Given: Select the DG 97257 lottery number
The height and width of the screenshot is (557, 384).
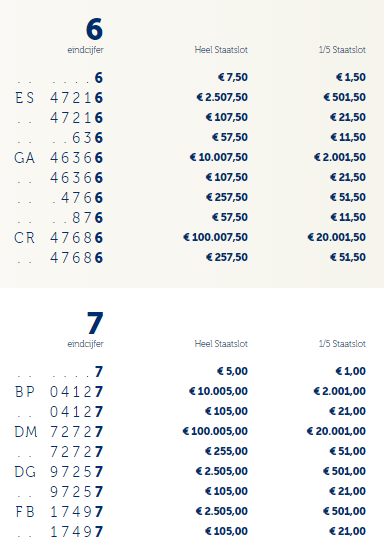Looking at the screenshot, I should pyautogui.click(x=59, y=472).
